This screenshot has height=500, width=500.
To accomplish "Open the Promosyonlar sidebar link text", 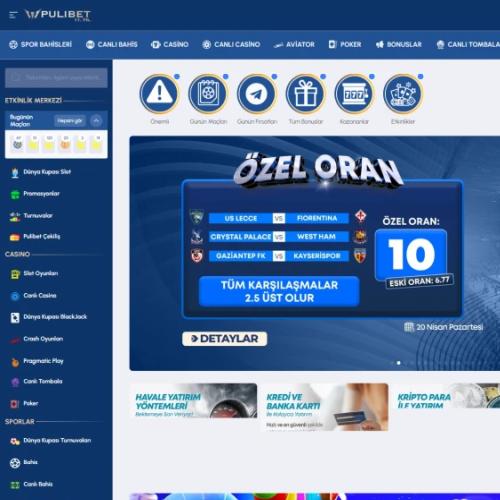I will [x=41, y=194].
